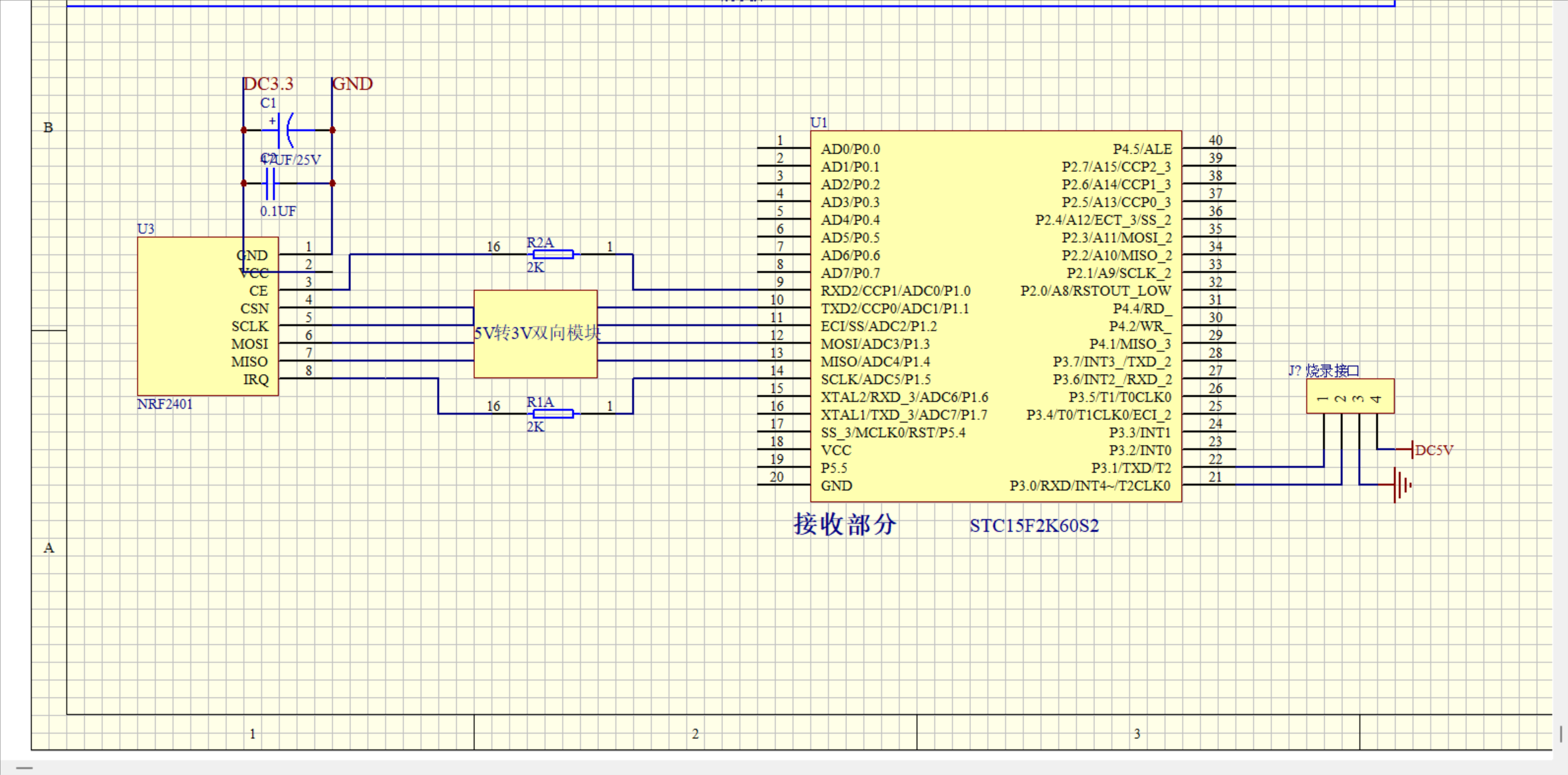The image size is (1568, 775).
Task: Select the C2 0.1UF capacitor symbol
Action: point(270,184)
